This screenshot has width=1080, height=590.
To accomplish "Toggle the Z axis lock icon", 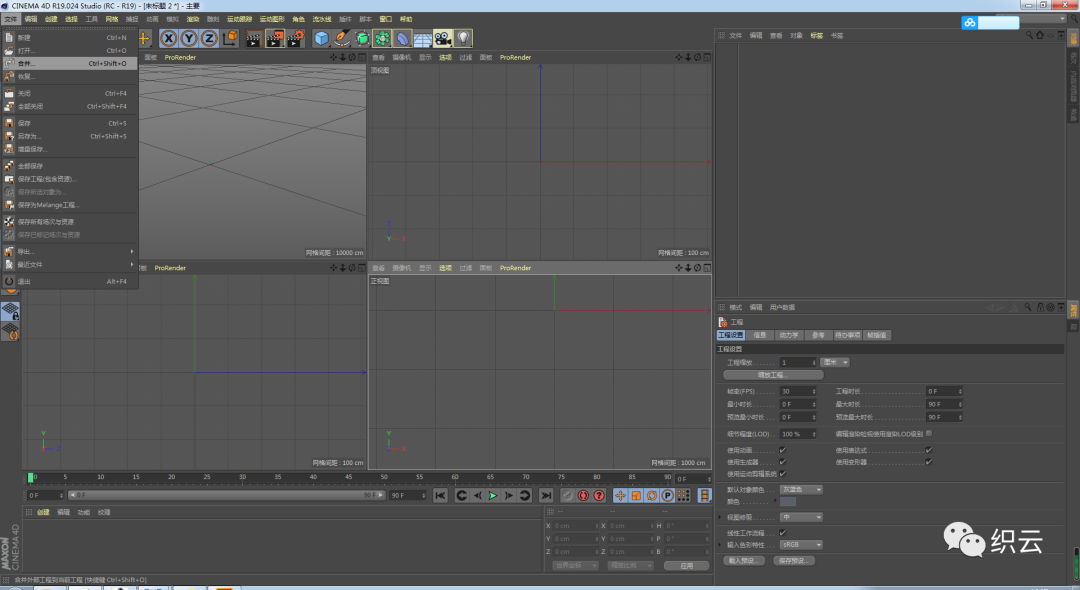I will (x=209, y=39).
